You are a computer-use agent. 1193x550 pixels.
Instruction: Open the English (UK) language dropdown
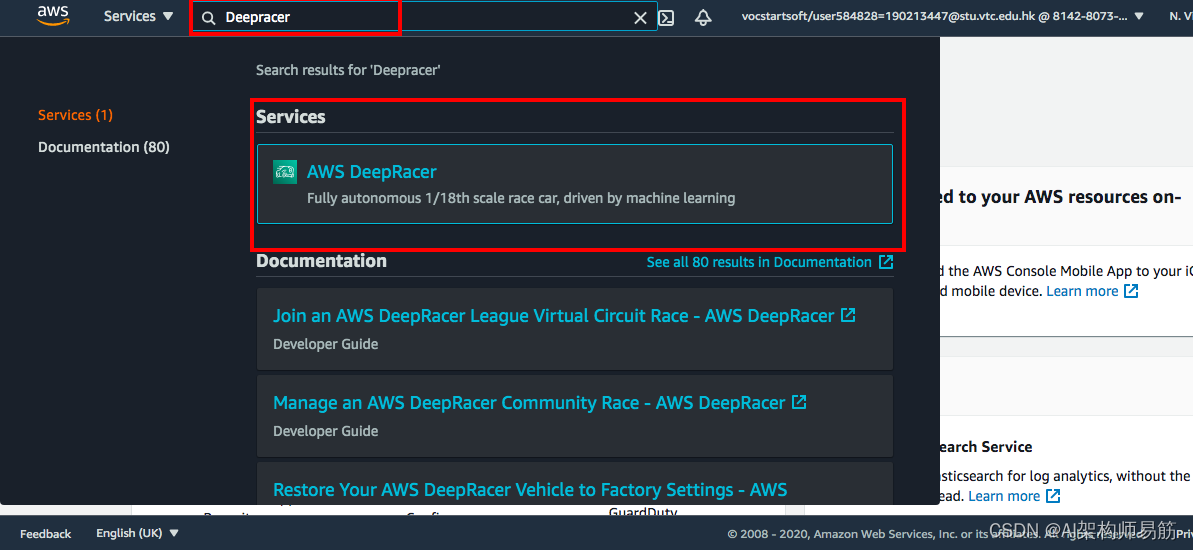tap(138, 533)
